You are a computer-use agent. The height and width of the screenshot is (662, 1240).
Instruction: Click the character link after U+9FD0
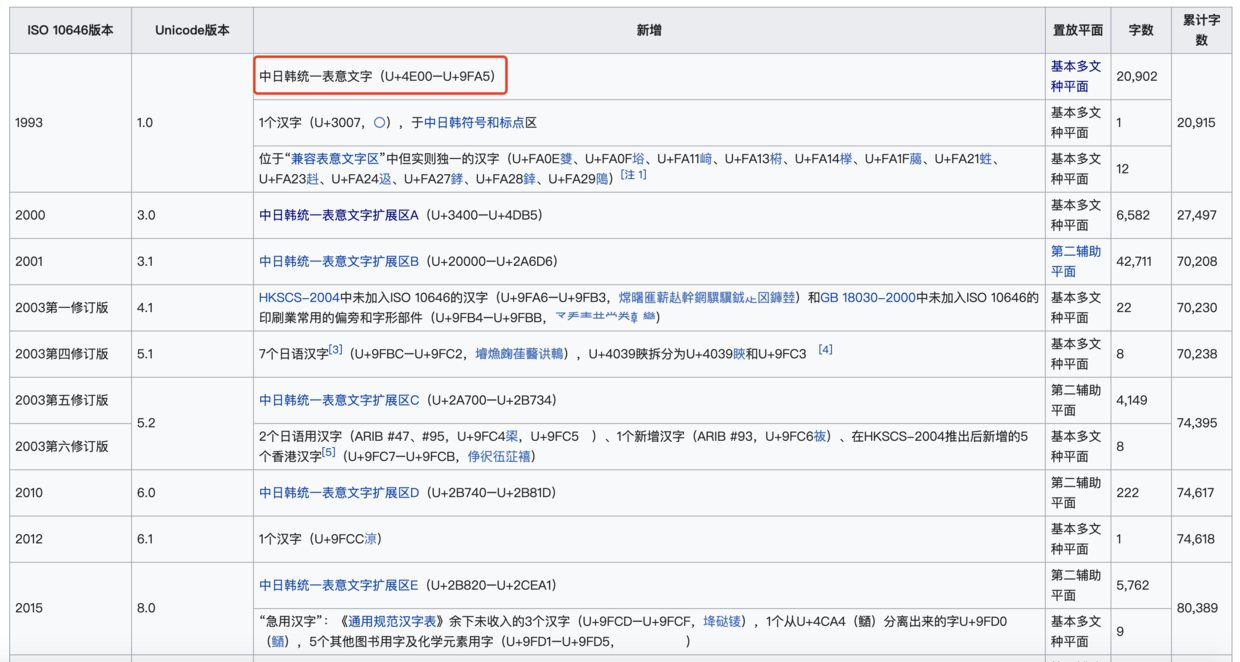click(x=278, y=642)
